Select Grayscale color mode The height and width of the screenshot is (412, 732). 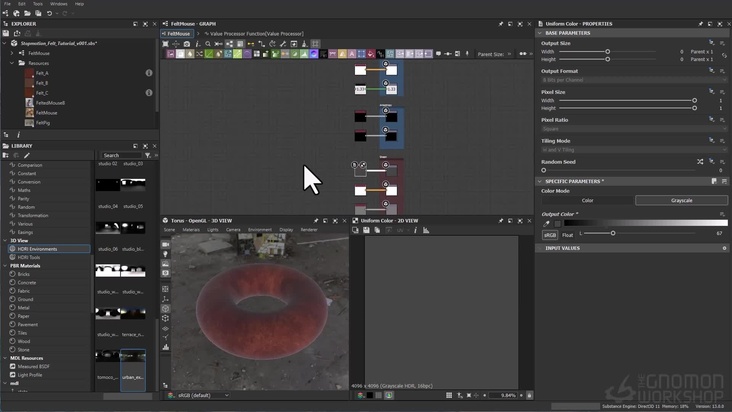(x=682, y=200)
